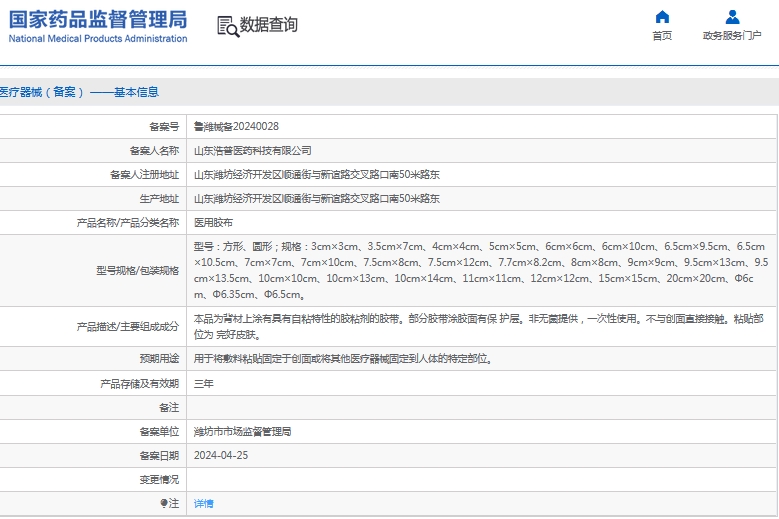Image resolution: width=779 pixels, height=519 pixels.
Task: Click the 变更情况 row label
Action: click(159, 479)
